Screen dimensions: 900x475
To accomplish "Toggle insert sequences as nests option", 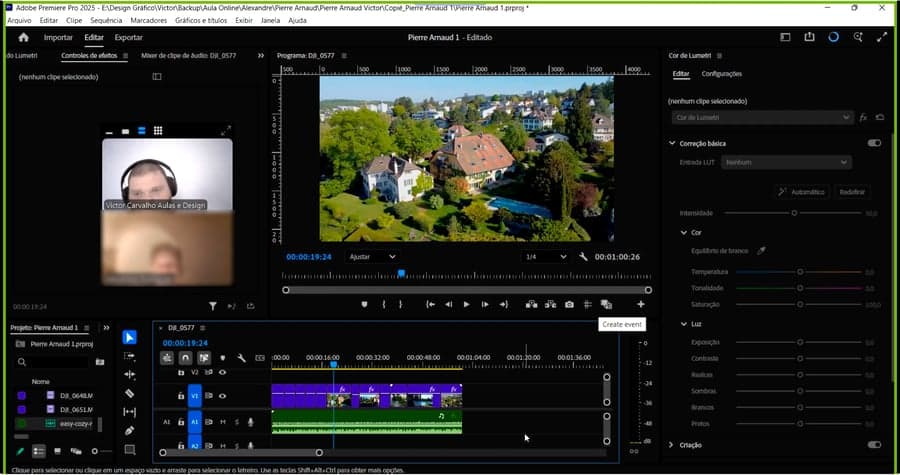I will click(167, 358).
